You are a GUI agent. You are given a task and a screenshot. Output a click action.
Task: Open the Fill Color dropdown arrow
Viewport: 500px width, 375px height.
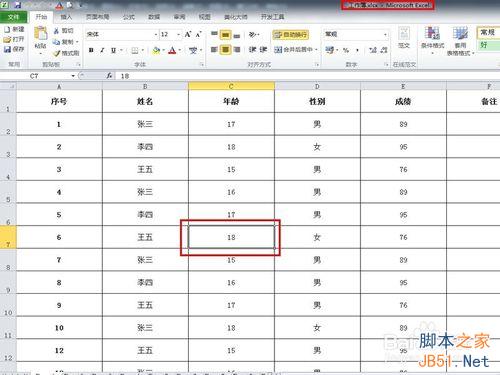(164, 50)
